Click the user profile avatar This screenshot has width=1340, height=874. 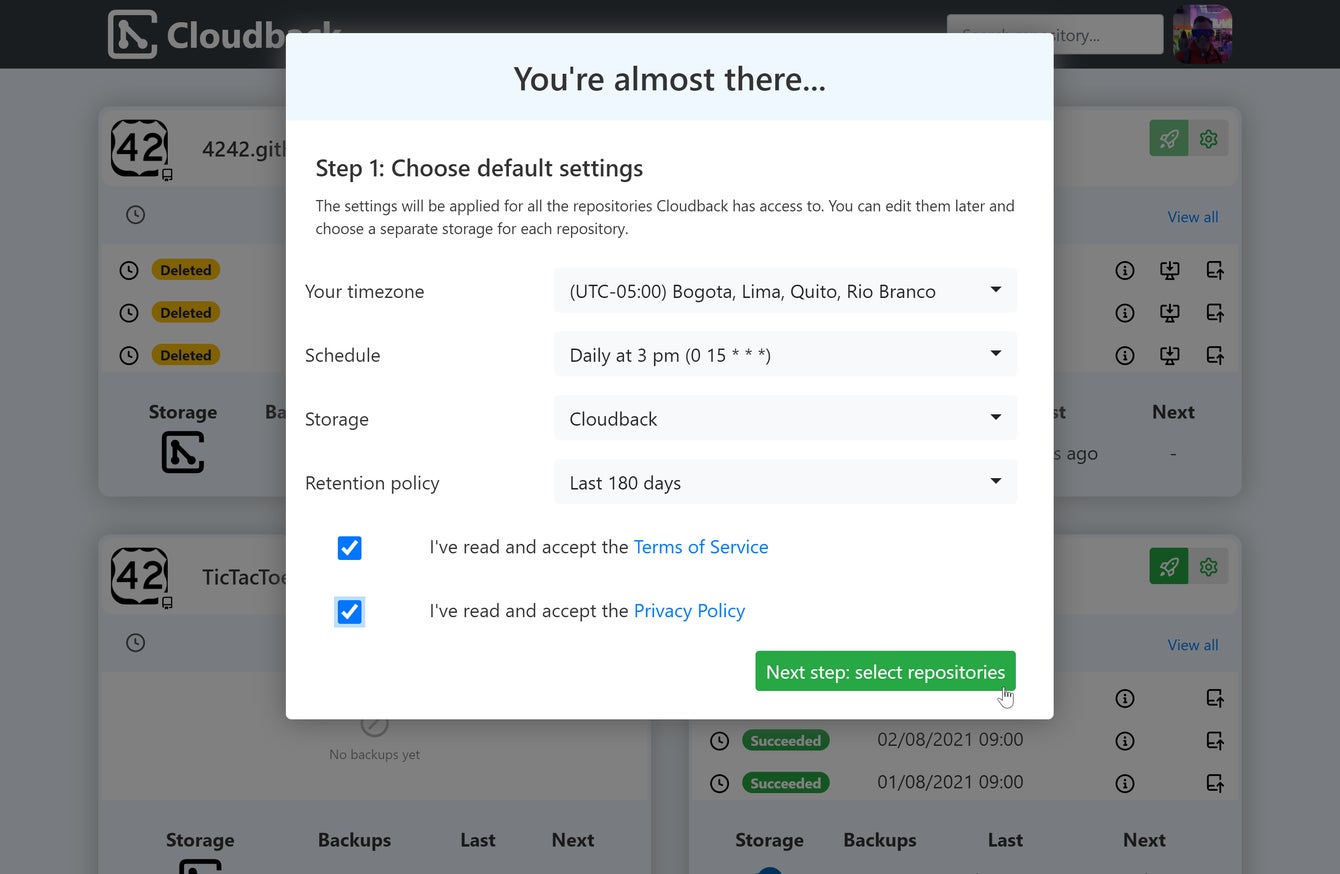(1202, 34)
